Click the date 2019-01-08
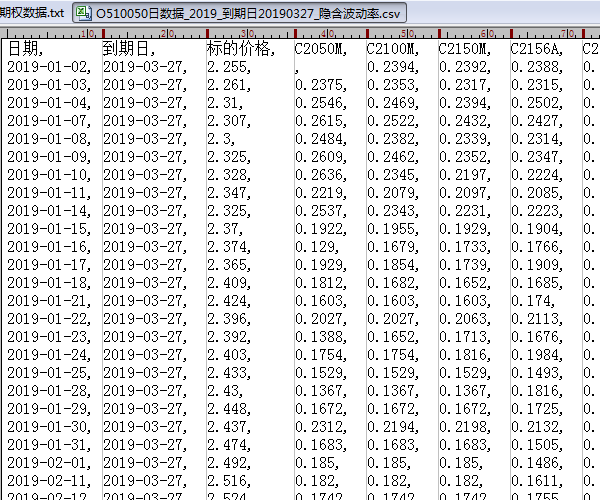 point(49,139)
